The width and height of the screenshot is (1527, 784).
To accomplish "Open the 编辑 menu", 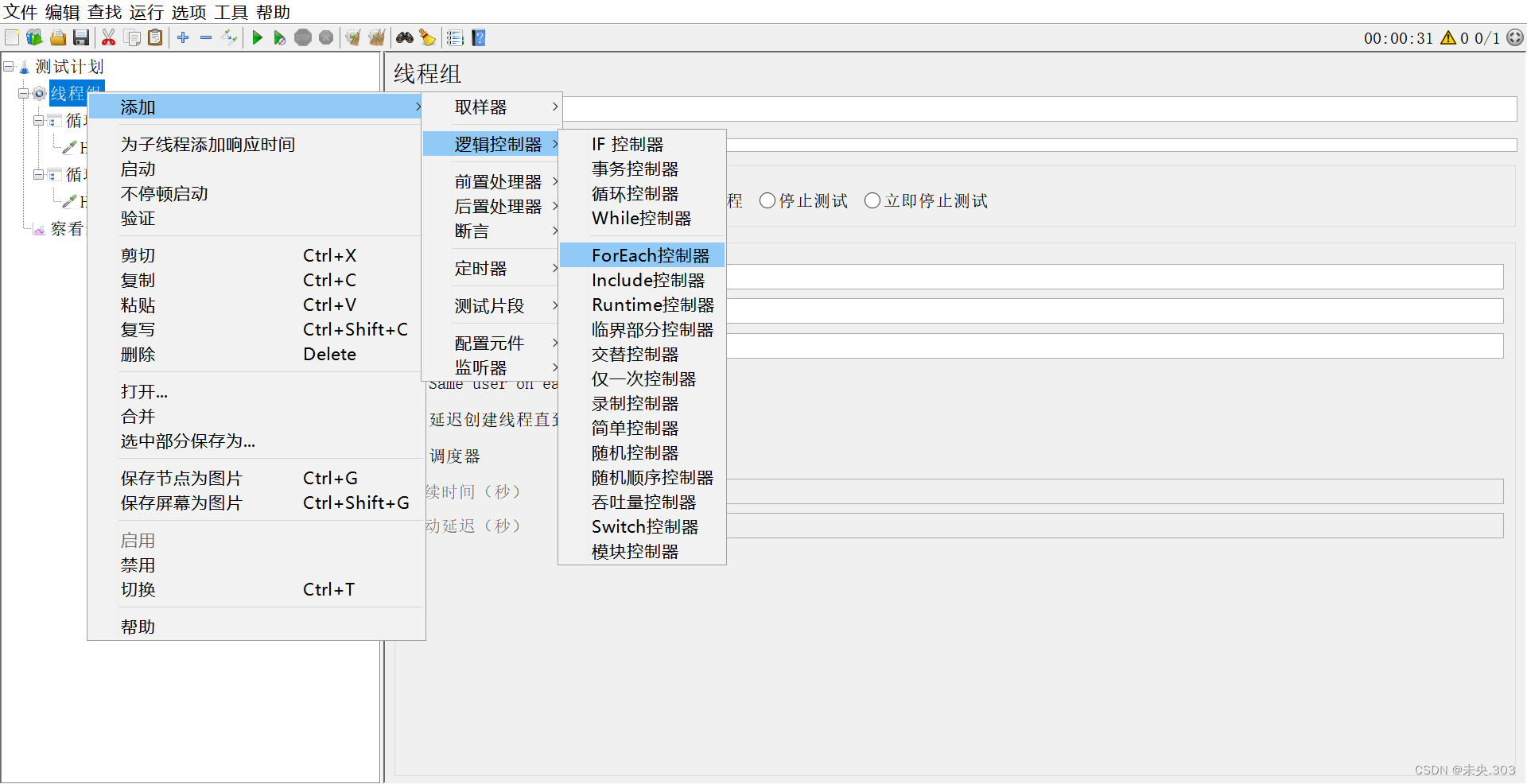I will (63, 12).
